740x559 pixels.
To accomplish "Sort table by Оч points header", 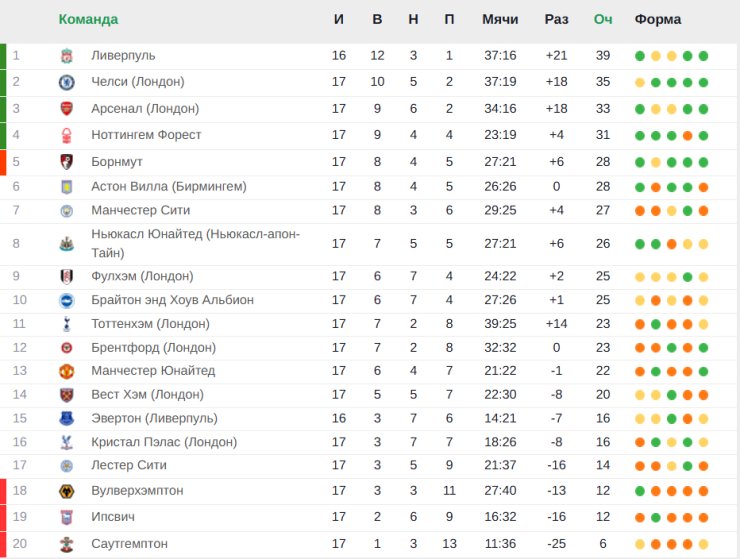I will [x=603, y=19].
